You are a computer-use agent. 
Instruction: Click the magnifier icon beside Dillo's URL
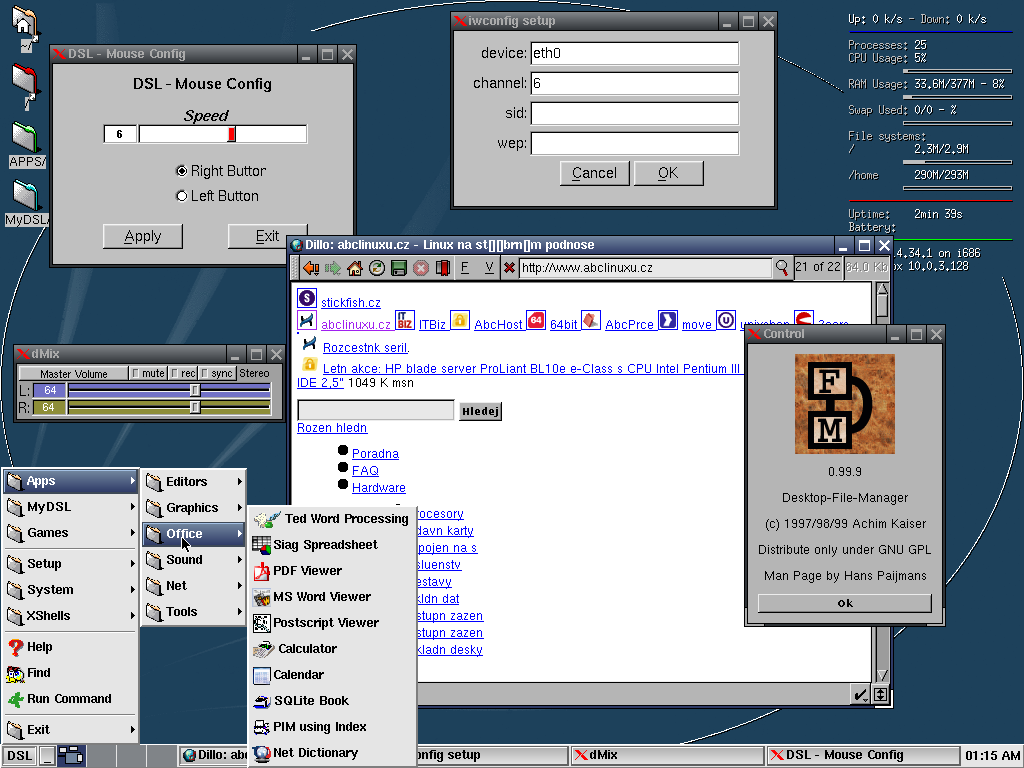(x=782, y=268)
